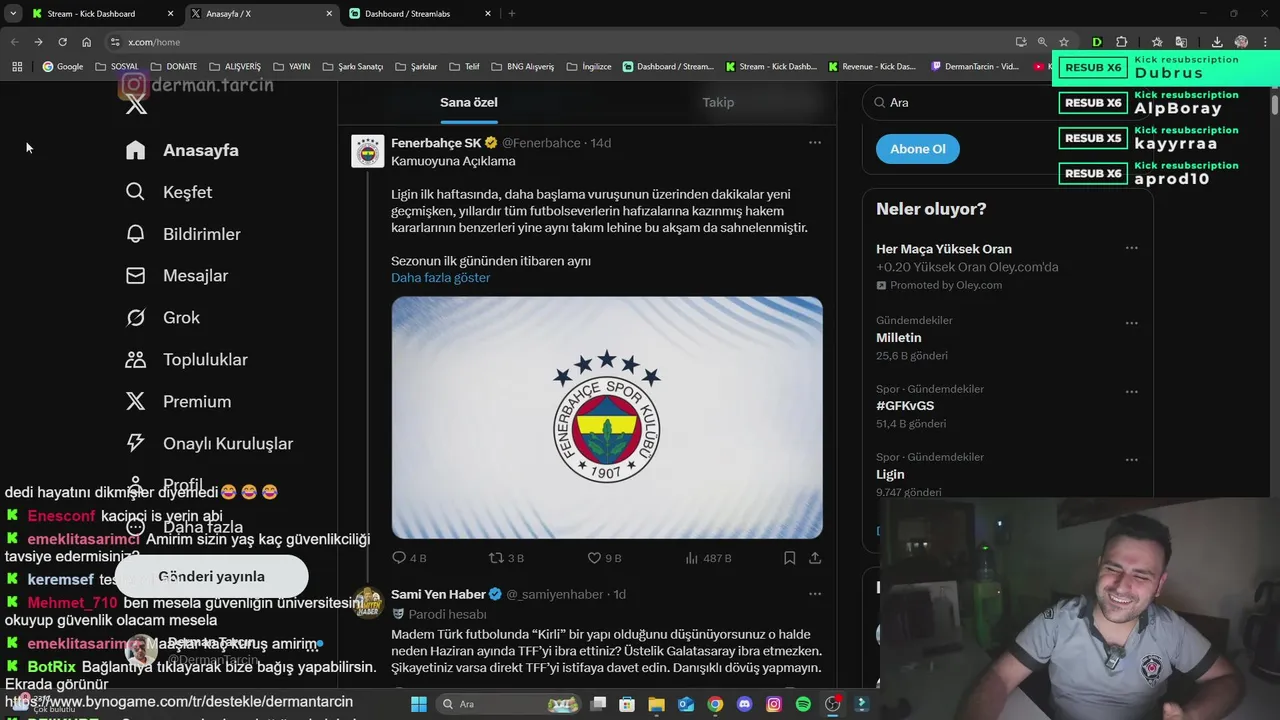
Task: Open more options for Milletin trend
Action: (1132, 324)
